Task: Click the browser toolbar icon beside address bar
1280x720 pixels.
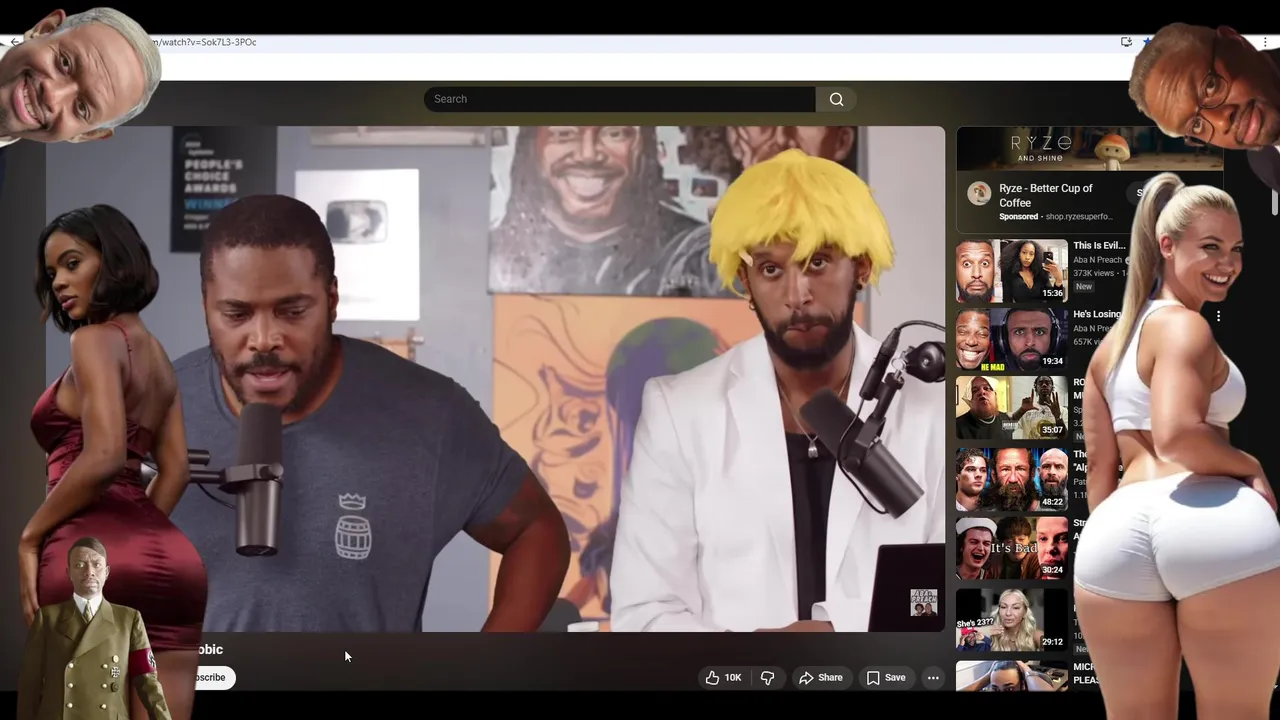Action: (1127, 42)
